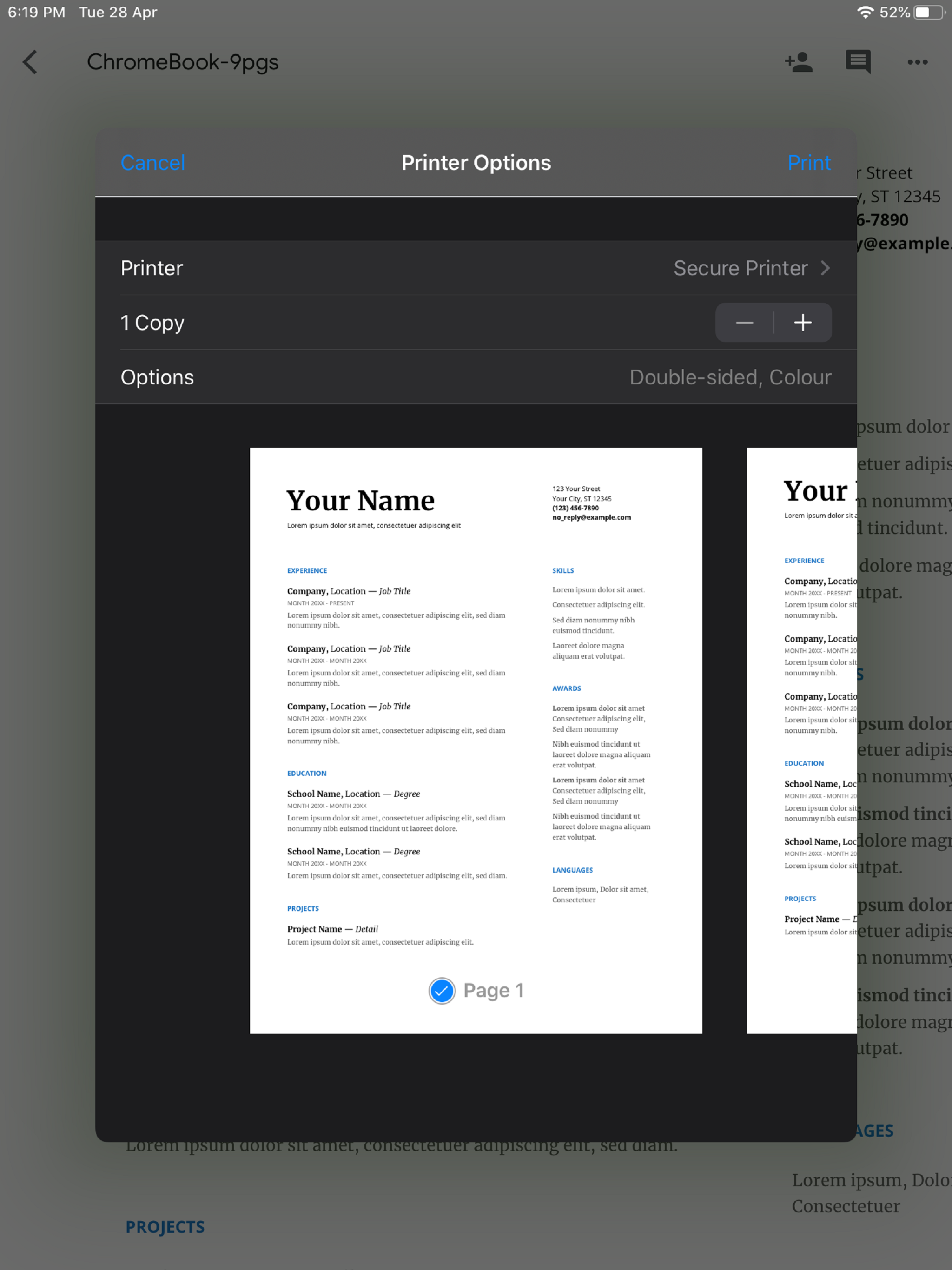This screenshot has height=1270, width=952.
Task: Tap the status bar clock
Action: (x=36, y=13)
